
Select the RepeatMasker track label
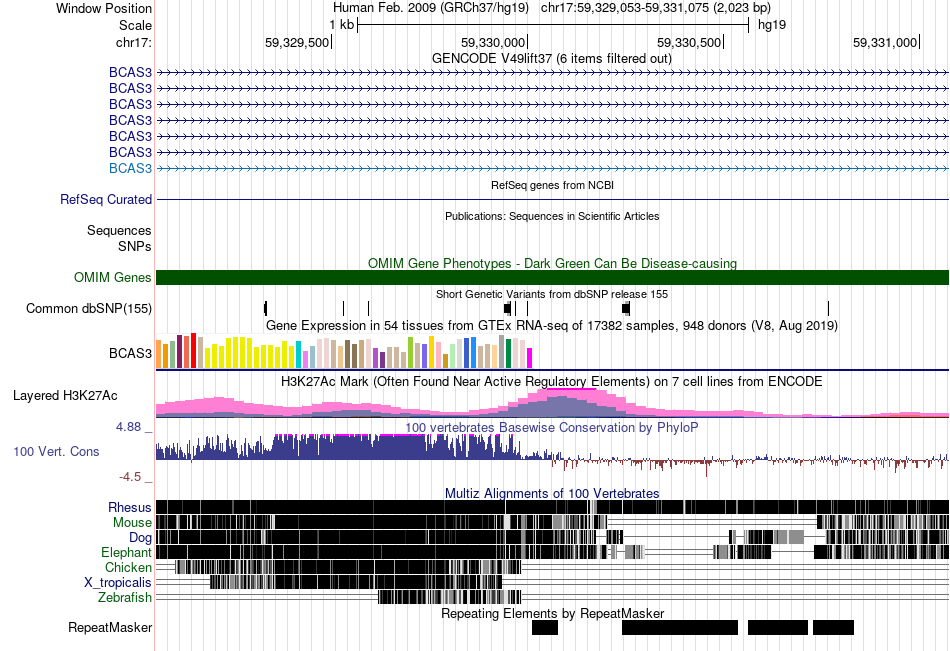[x=110, y=628]
